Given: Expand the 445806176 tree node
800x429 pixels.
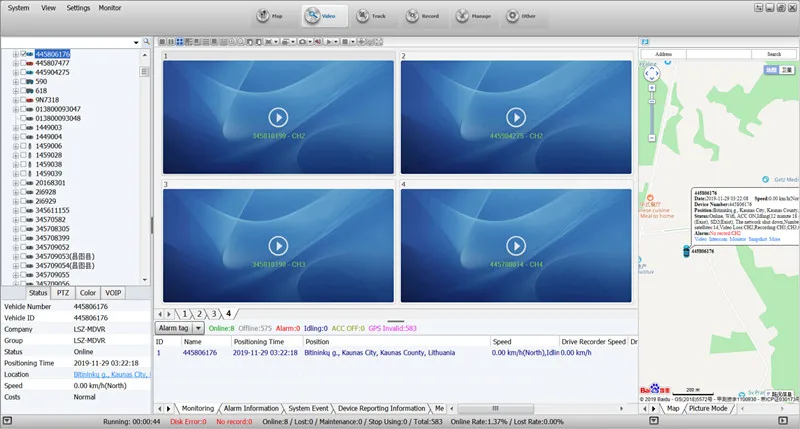Looking at the screenshot, I should click(x=15, y=54).
